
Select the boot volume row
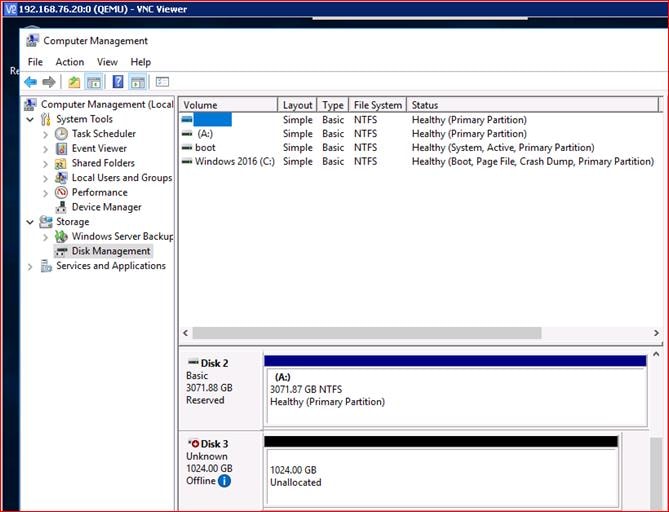(420, 148)
